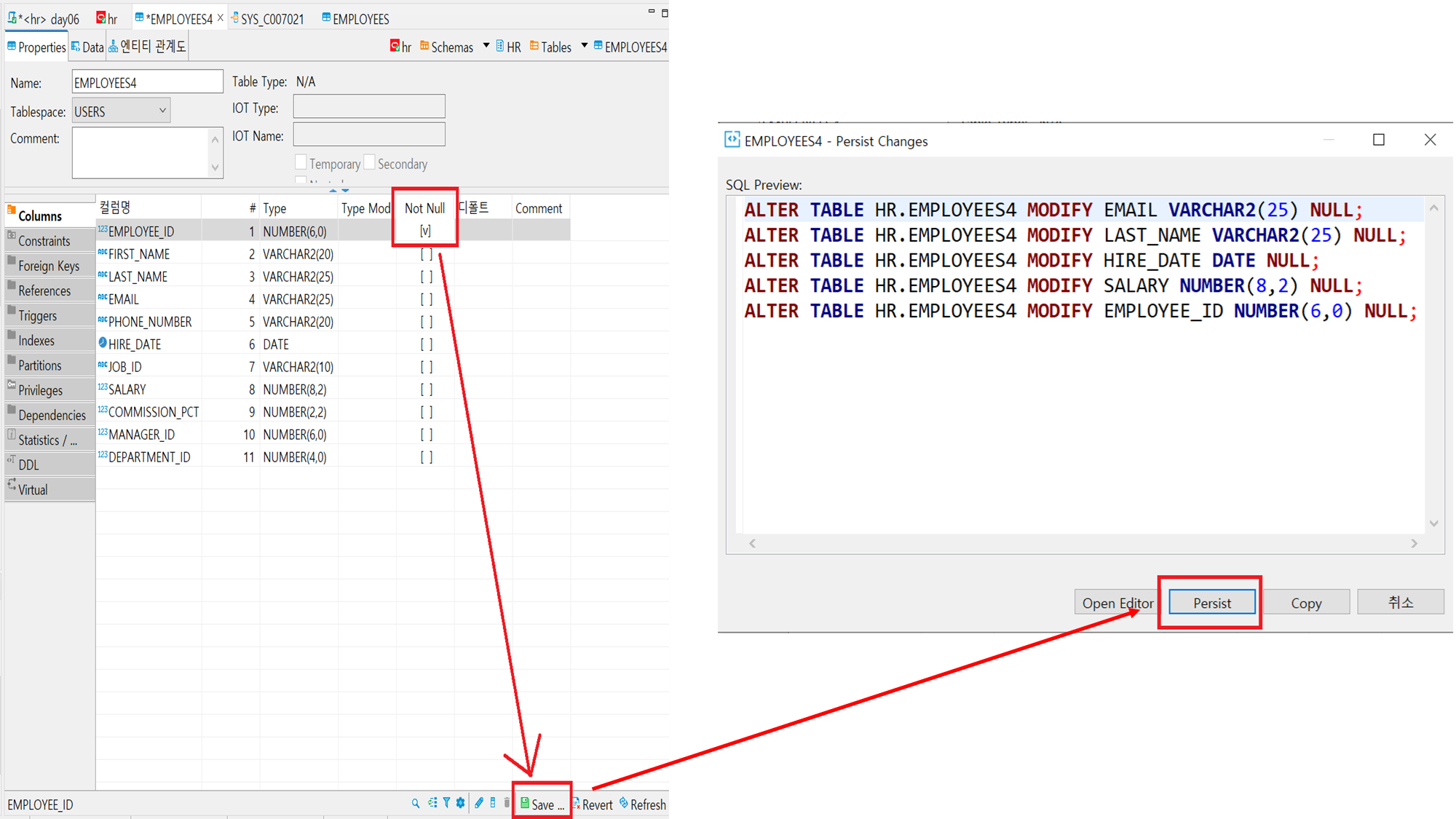The height and width of the screenshot is (819, 1456).
Task: Click the pencil edit icon
Action: tap(479, 803)
